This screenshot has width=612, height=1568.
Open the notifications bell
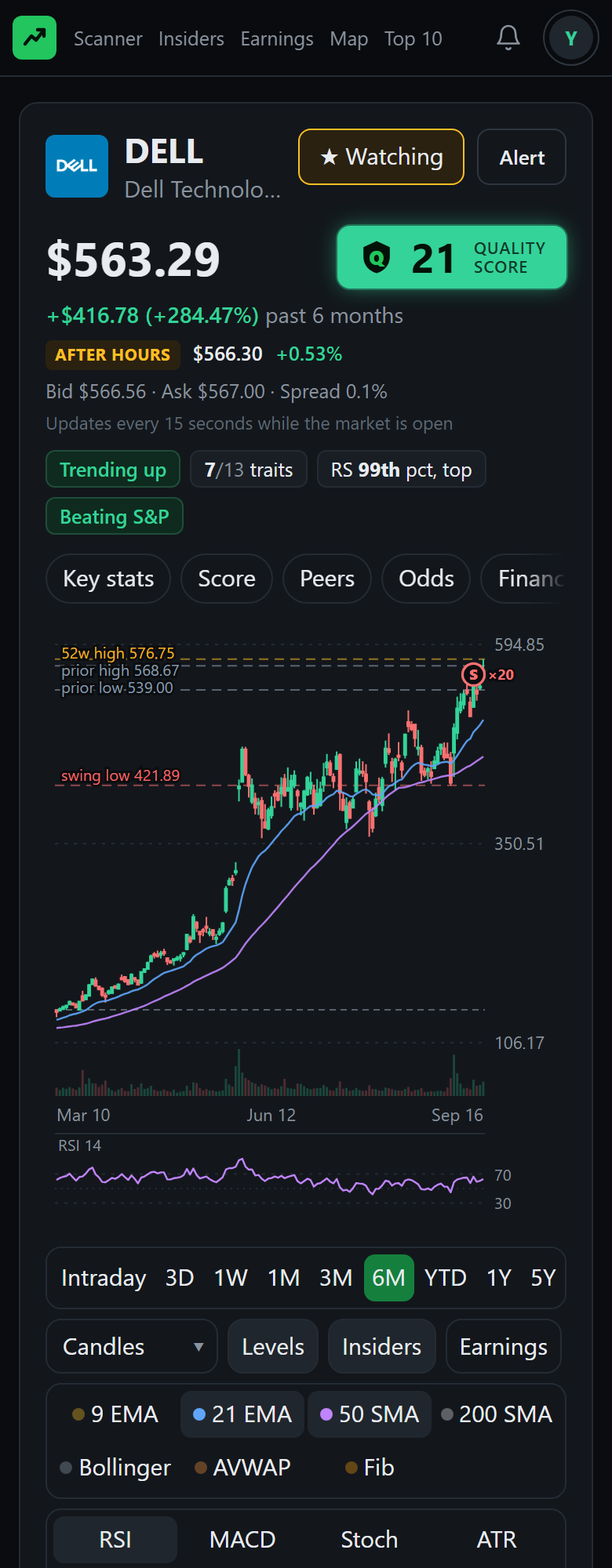508,38
